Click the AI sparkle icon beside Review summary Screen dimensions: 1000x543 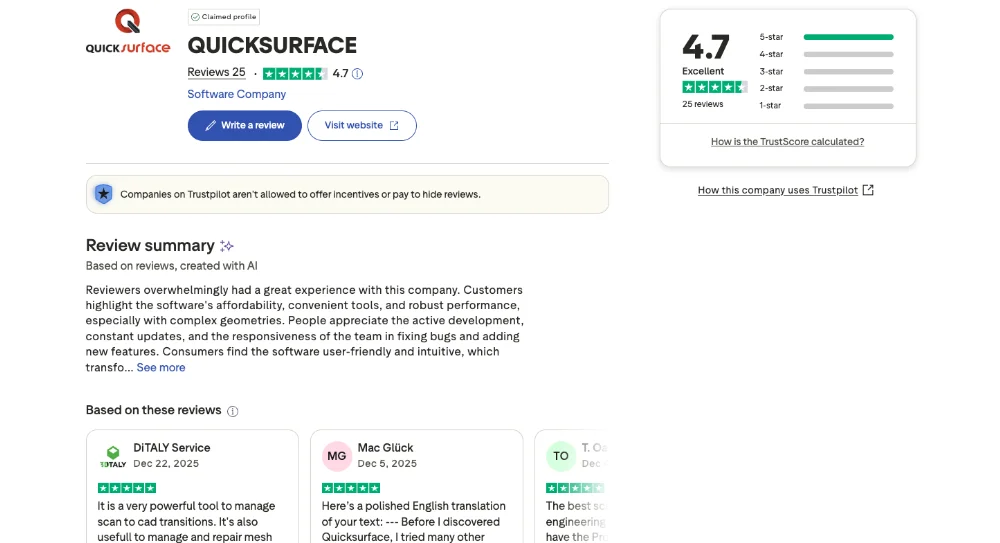(x=226, y=246)
